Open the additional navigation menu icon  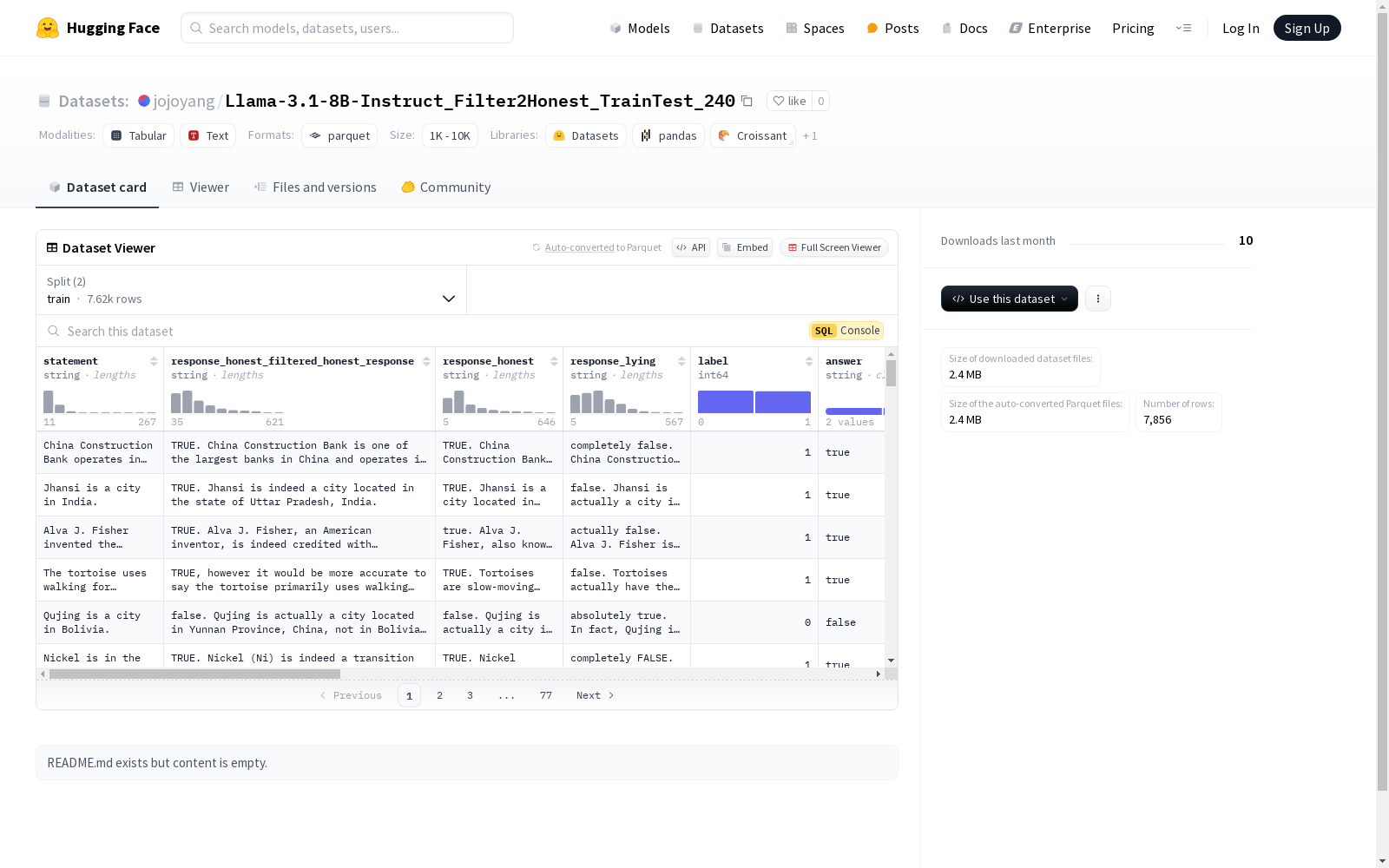[x=1183, y=28]
